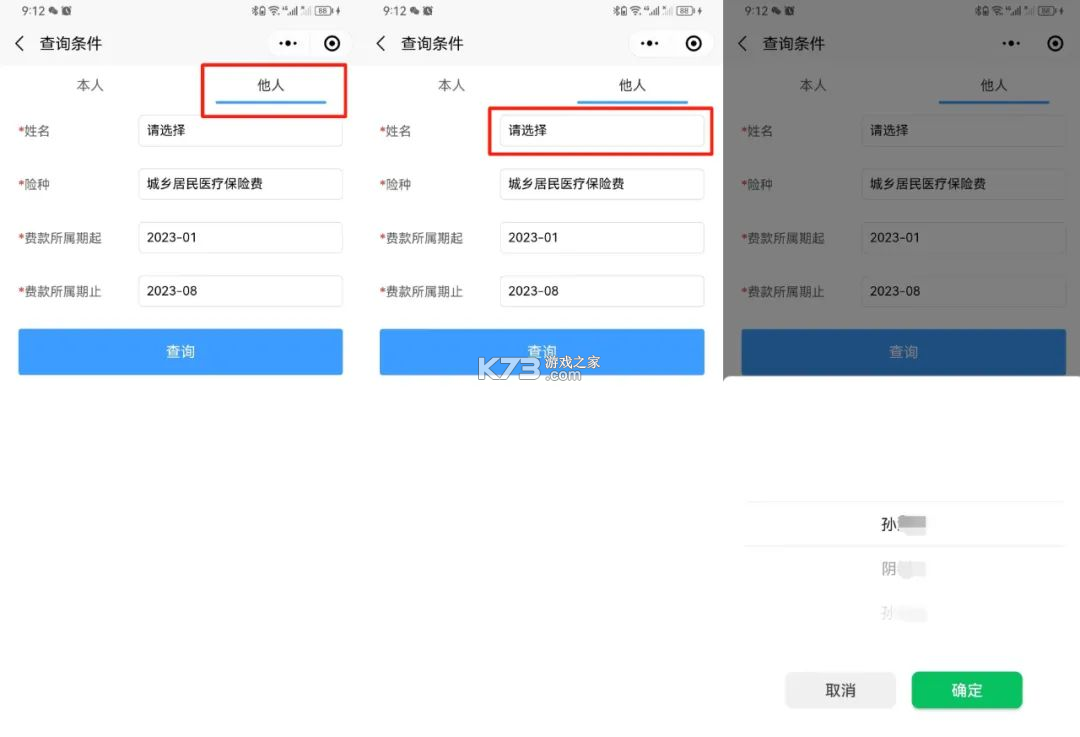Open the ··· menu on the rightmost screen
Screen dimensions: 1080x737
(x=1011, y=43)
